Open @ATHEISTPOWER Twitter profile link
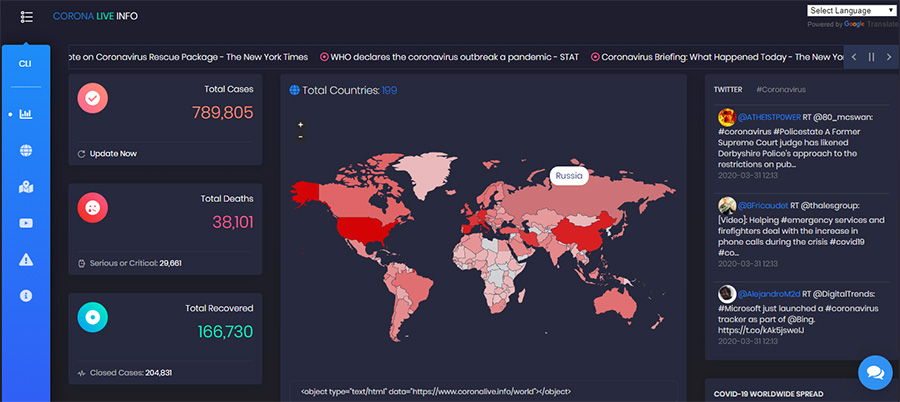 (x=769, y=117)
